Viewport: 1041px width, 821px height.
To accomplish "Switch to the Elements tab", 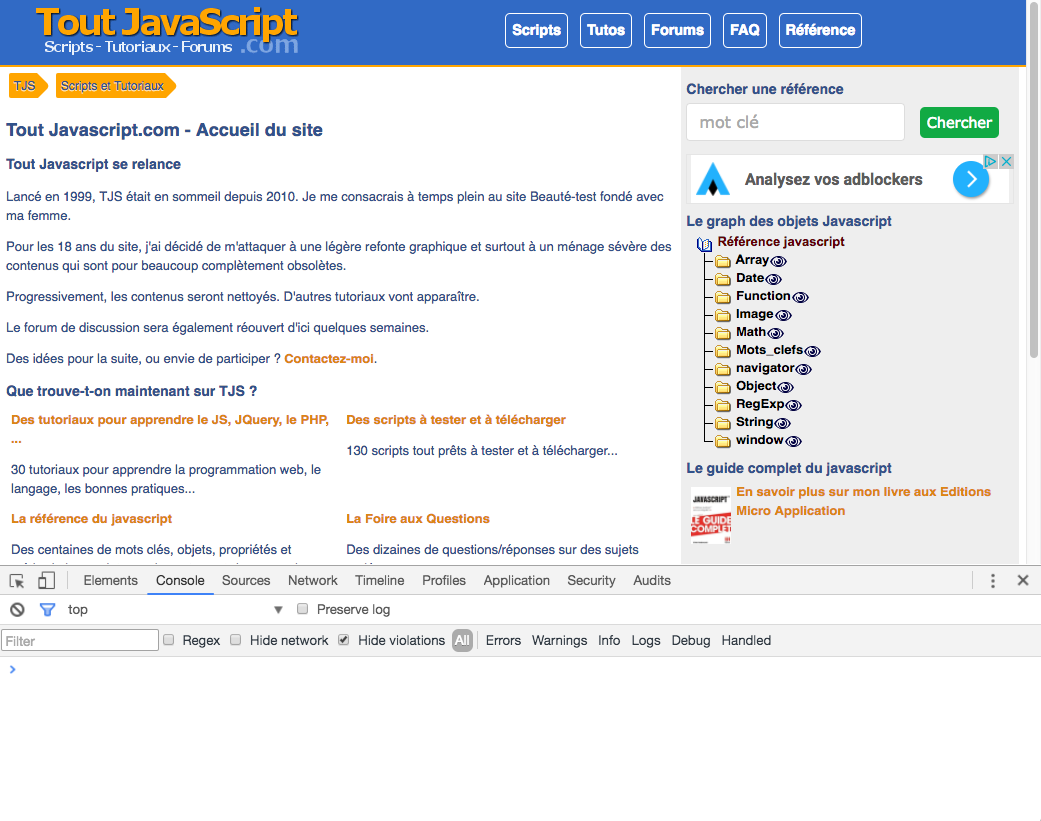I will pos(110,580).
